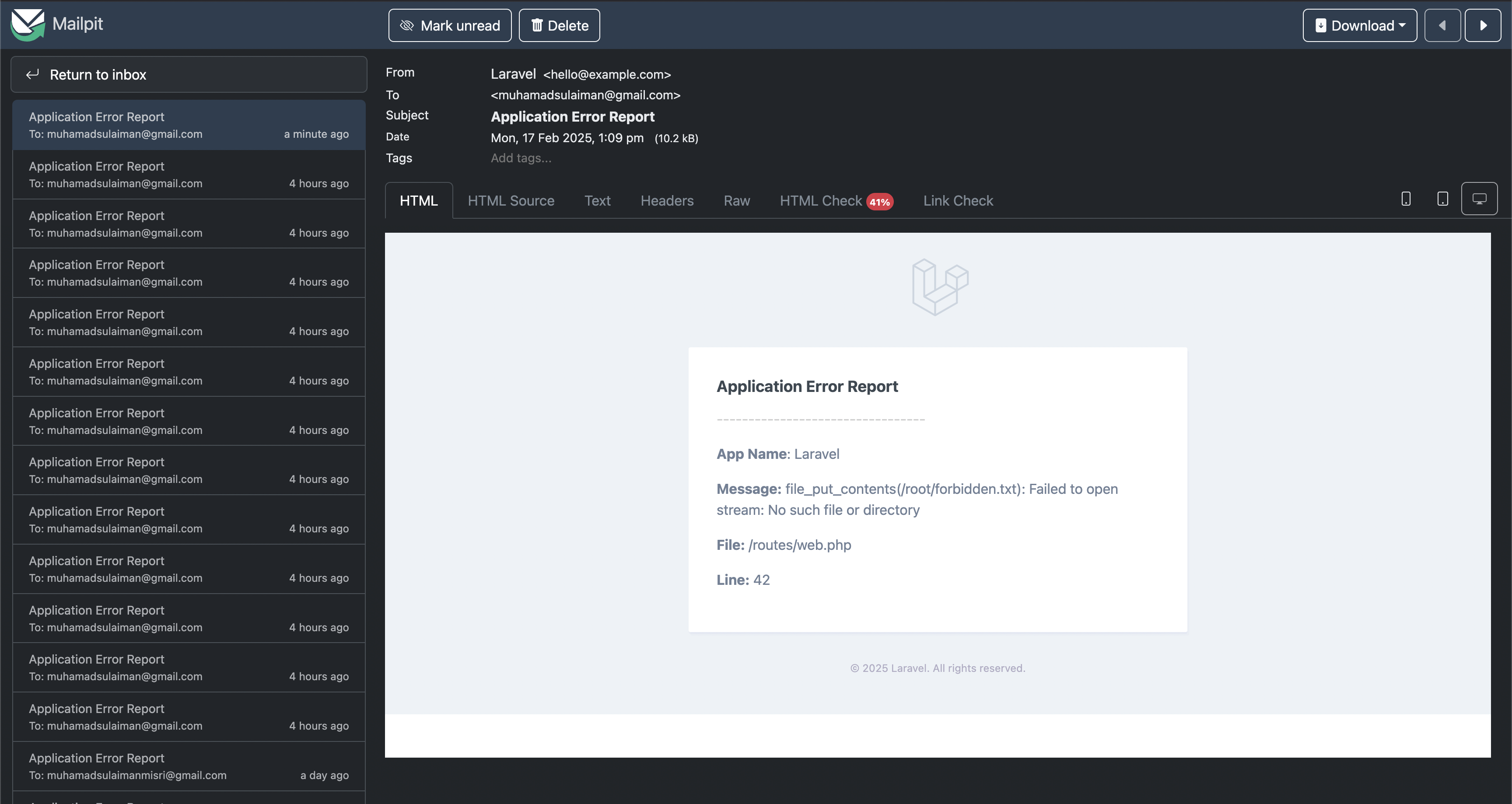Viewport: 1512px width, 804px height.
Task: Delete the current message
Action: tap(560, 25)
